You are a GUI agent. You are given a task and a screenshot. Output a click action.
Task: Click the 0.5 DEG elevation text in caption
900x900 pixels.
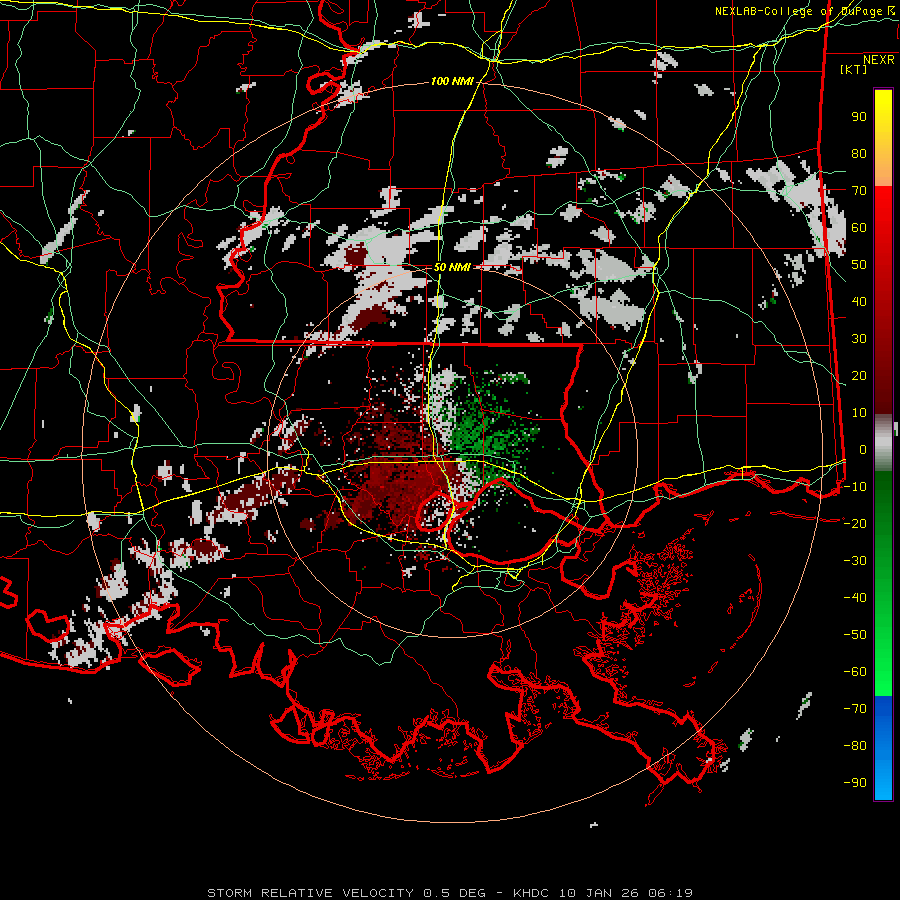(454, 893)
